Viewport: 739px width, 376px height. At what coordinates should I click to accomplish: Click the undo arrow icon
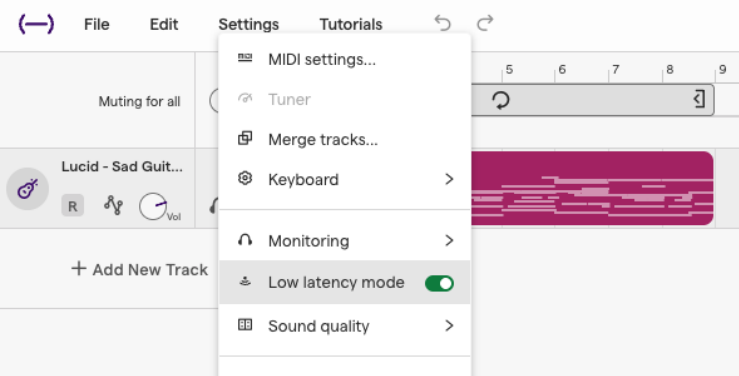pos(442,23)
